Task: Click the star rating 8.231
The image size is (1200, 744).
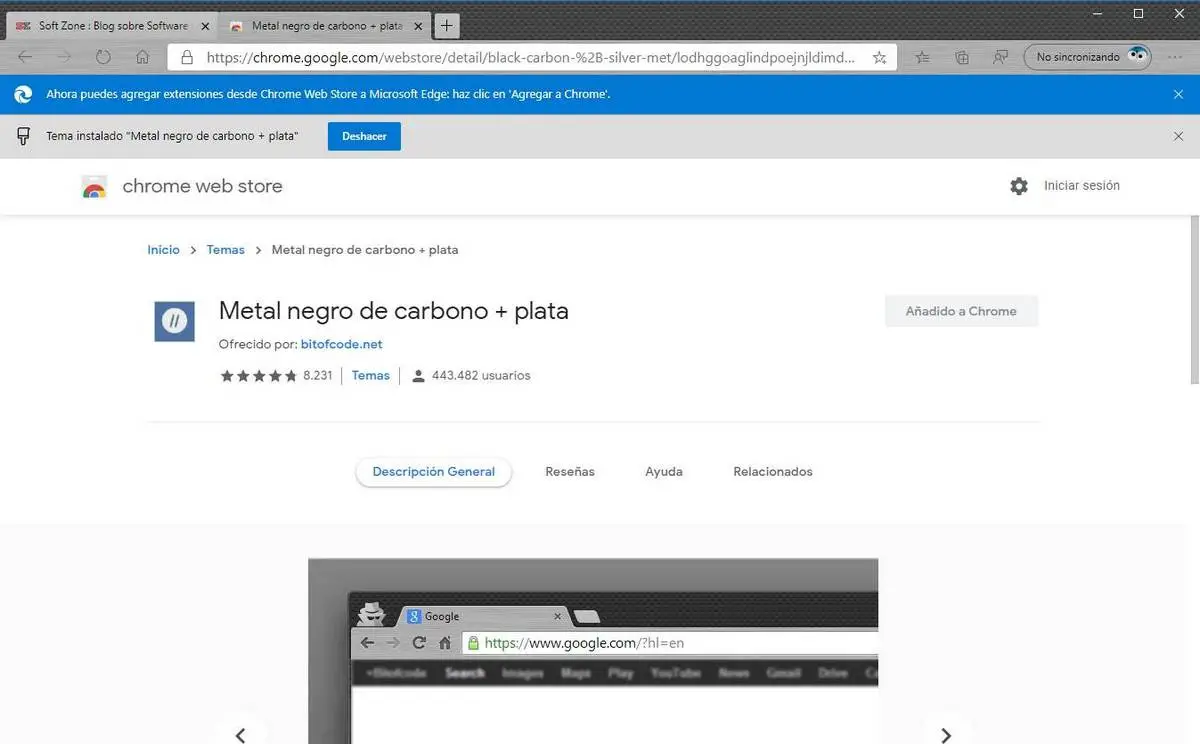Action: (x=276, y=376)
